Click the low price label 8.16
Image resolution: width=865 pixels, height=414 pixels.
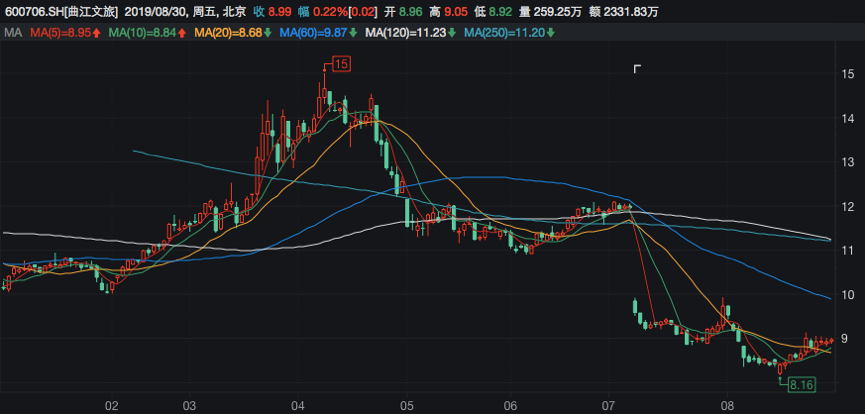(801, 384)
